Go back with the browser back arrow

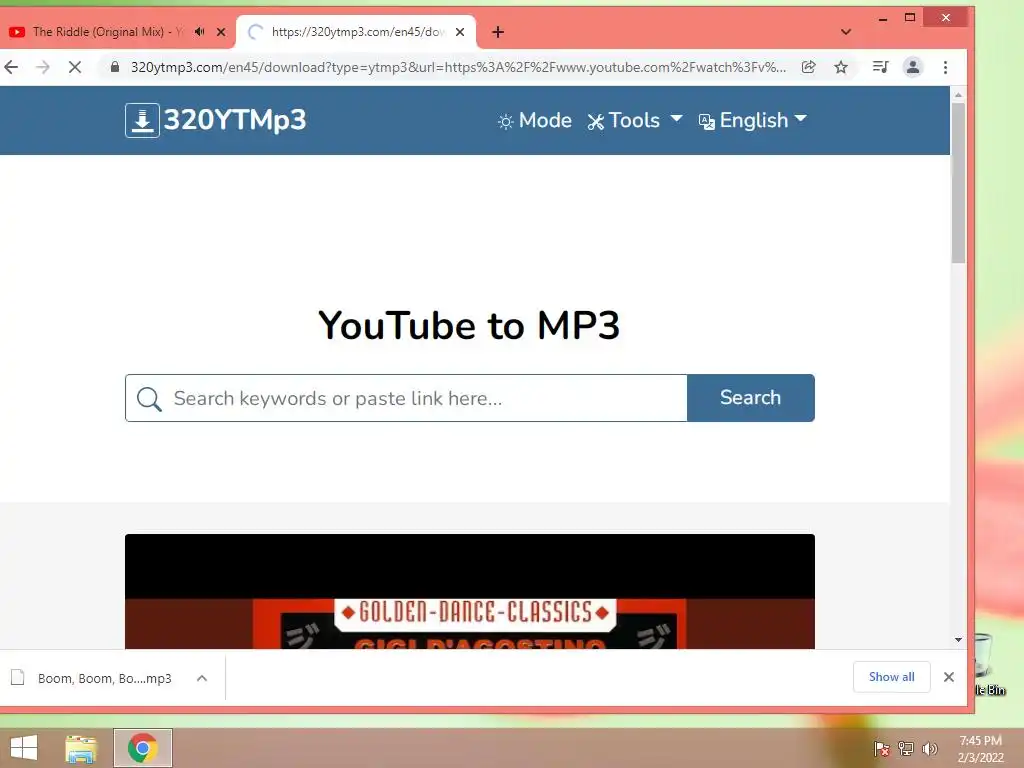(x=11, y=67)
